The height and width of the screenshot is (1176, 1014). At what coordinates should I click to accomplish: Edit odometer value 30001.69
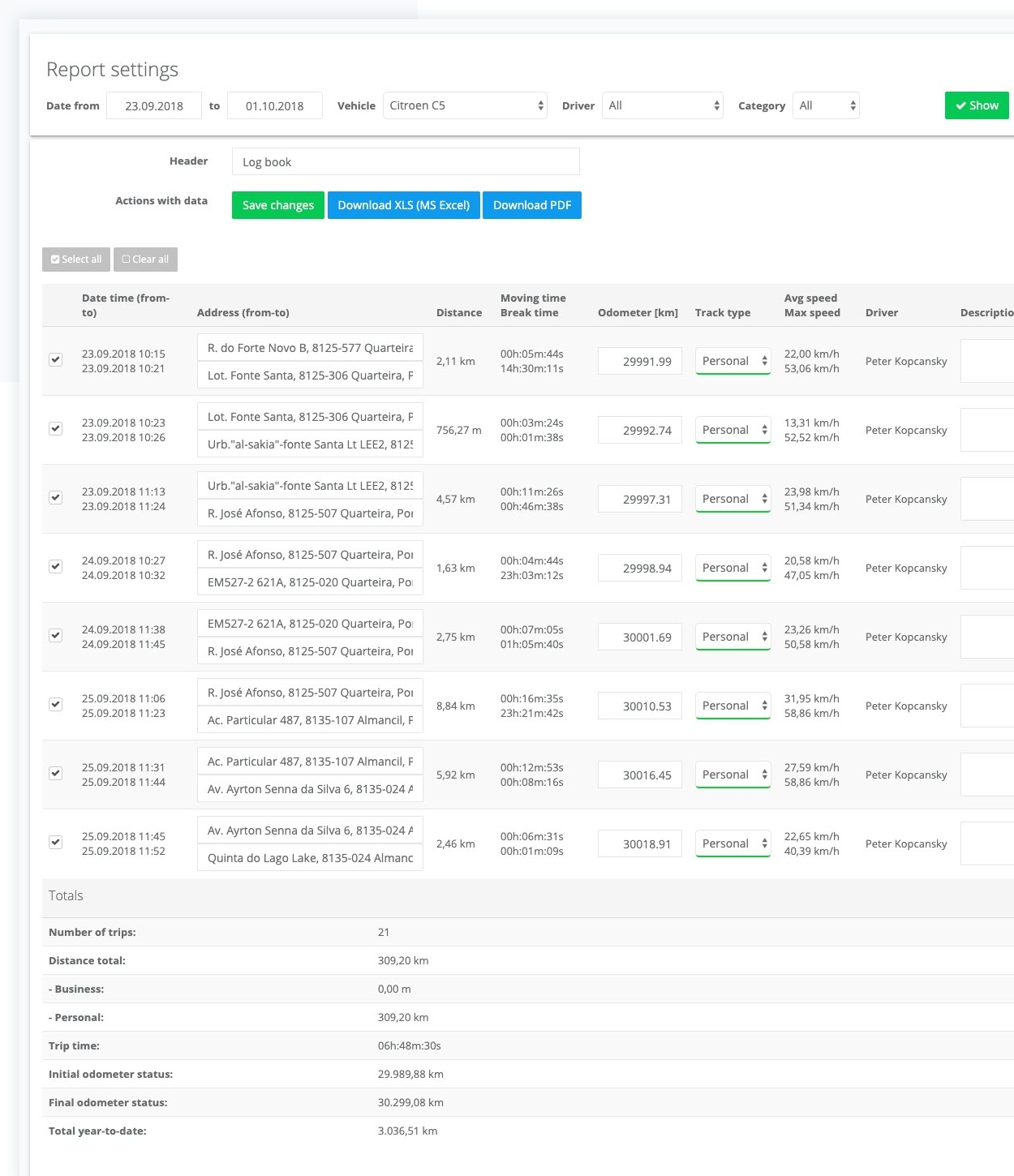pyautogui.click(x=640, y=637)
